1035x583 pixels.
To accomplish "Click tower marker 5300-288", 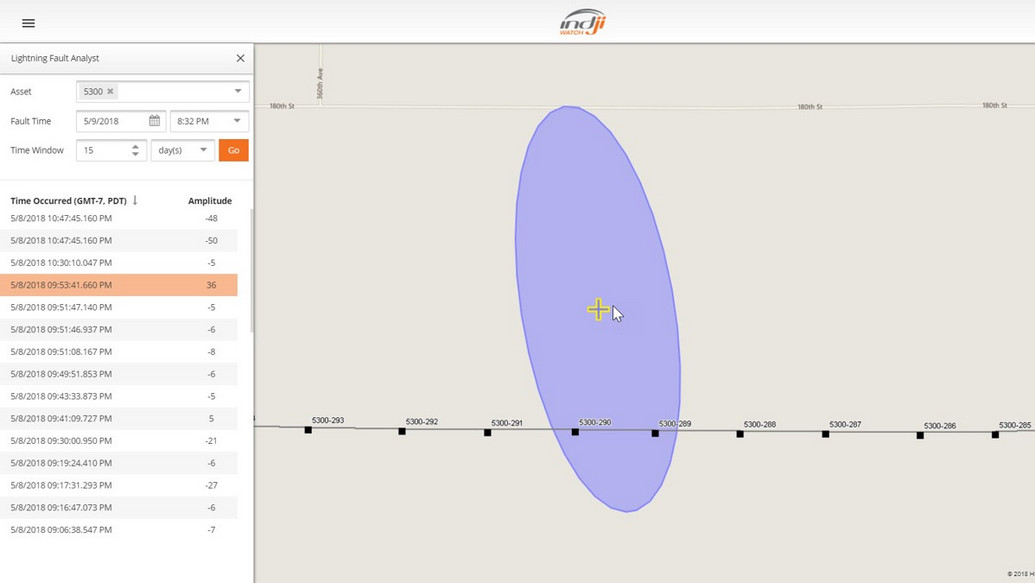I will (740, 434).
